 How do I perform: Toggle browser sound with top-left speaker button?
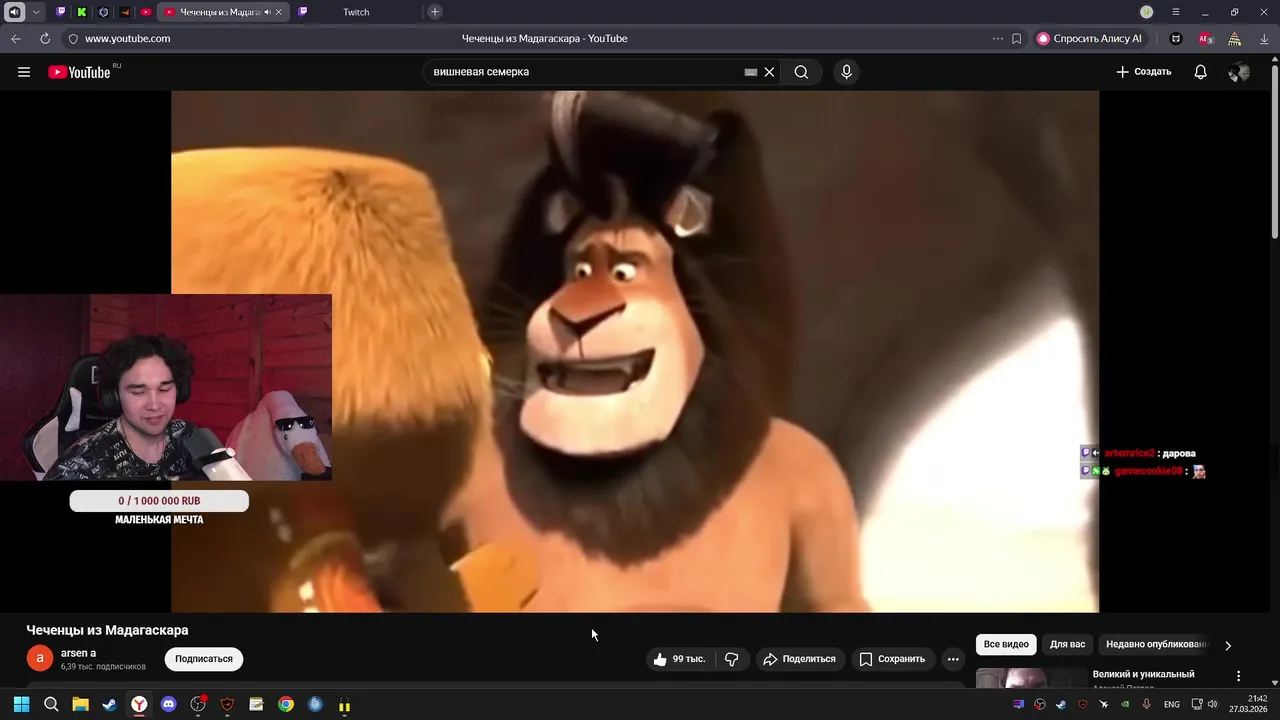click(15, 12)
